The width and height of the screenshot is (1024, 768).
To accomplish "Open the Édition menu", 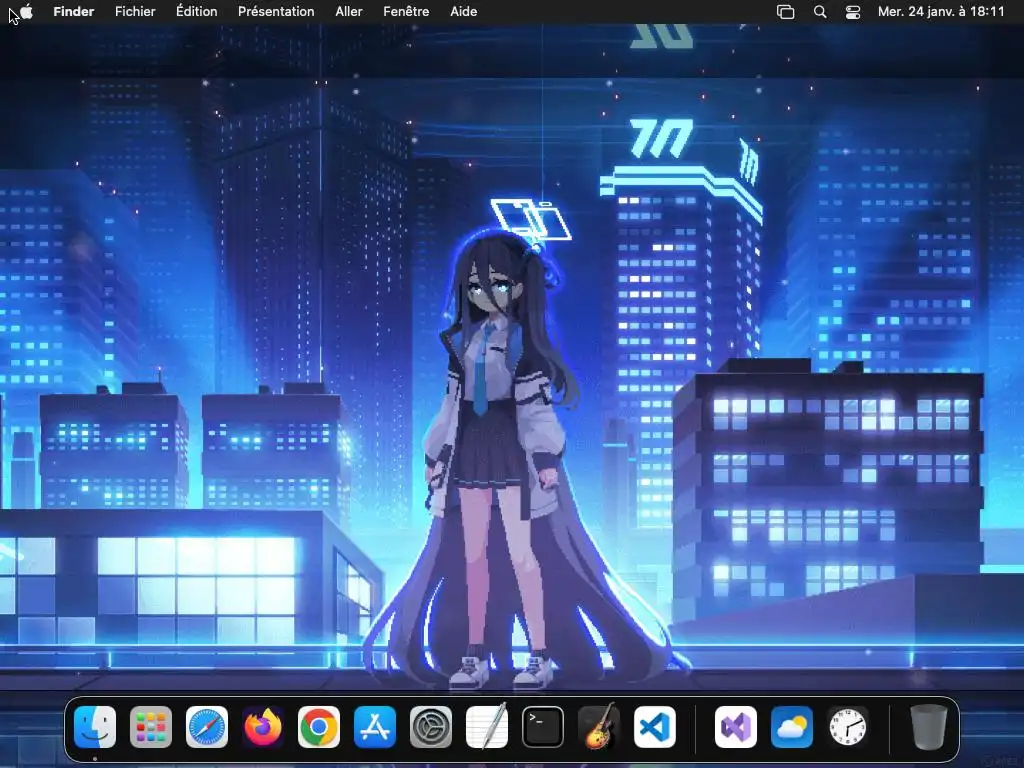I will pyautogui.click(x=197, y=11).
